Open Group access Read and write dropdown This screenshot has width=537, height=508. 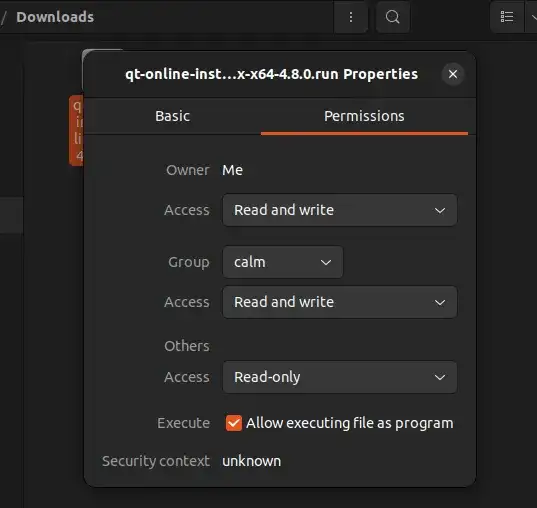pos(340,302)
